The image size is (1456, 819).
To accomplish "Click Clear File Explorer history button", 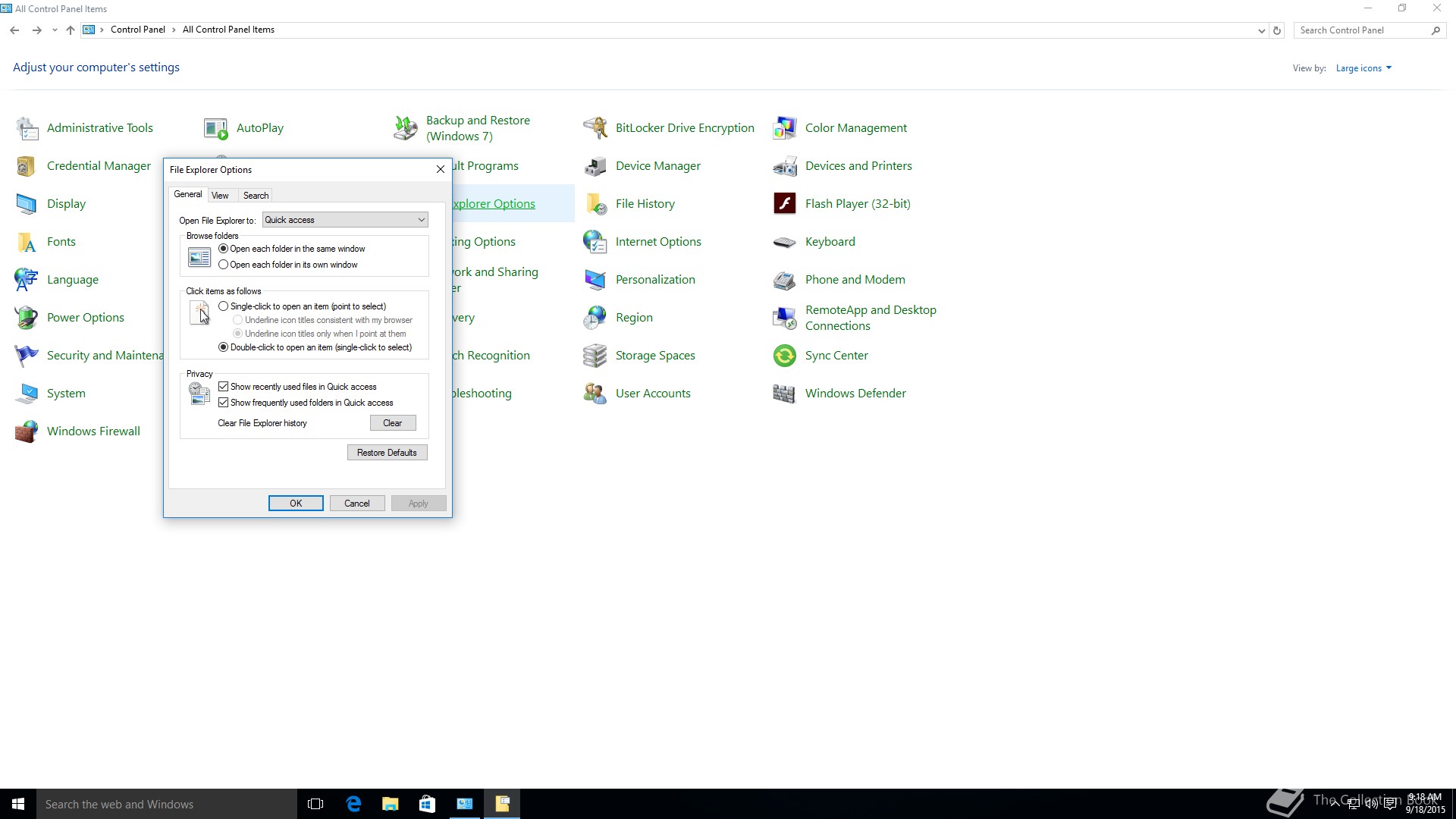I will [x=393, y=423].
